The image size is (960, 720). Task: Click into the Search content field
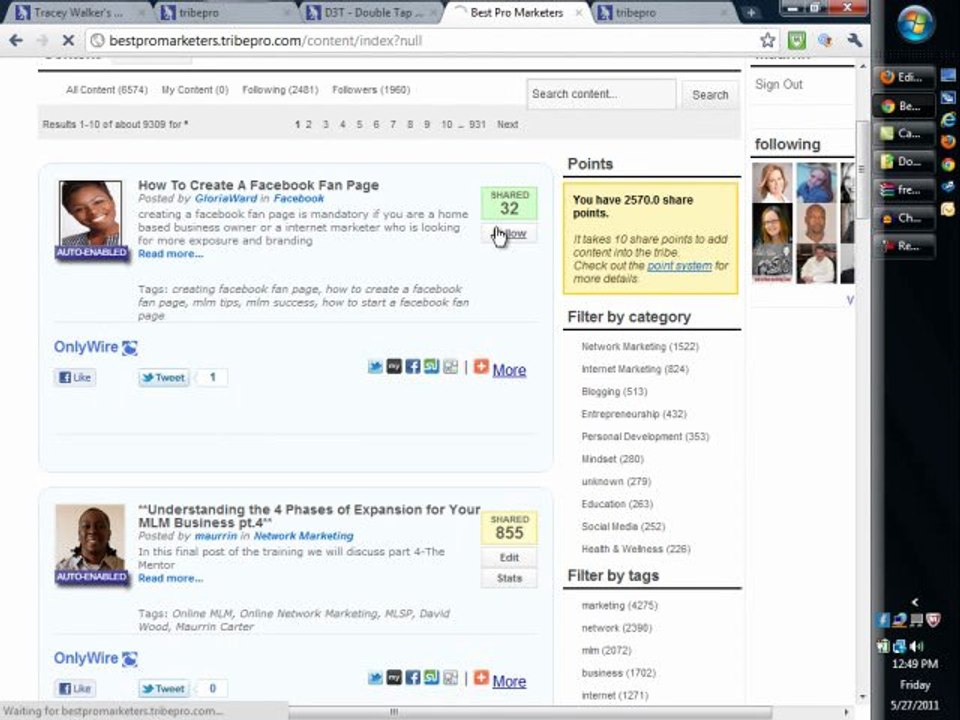point(601,94)
